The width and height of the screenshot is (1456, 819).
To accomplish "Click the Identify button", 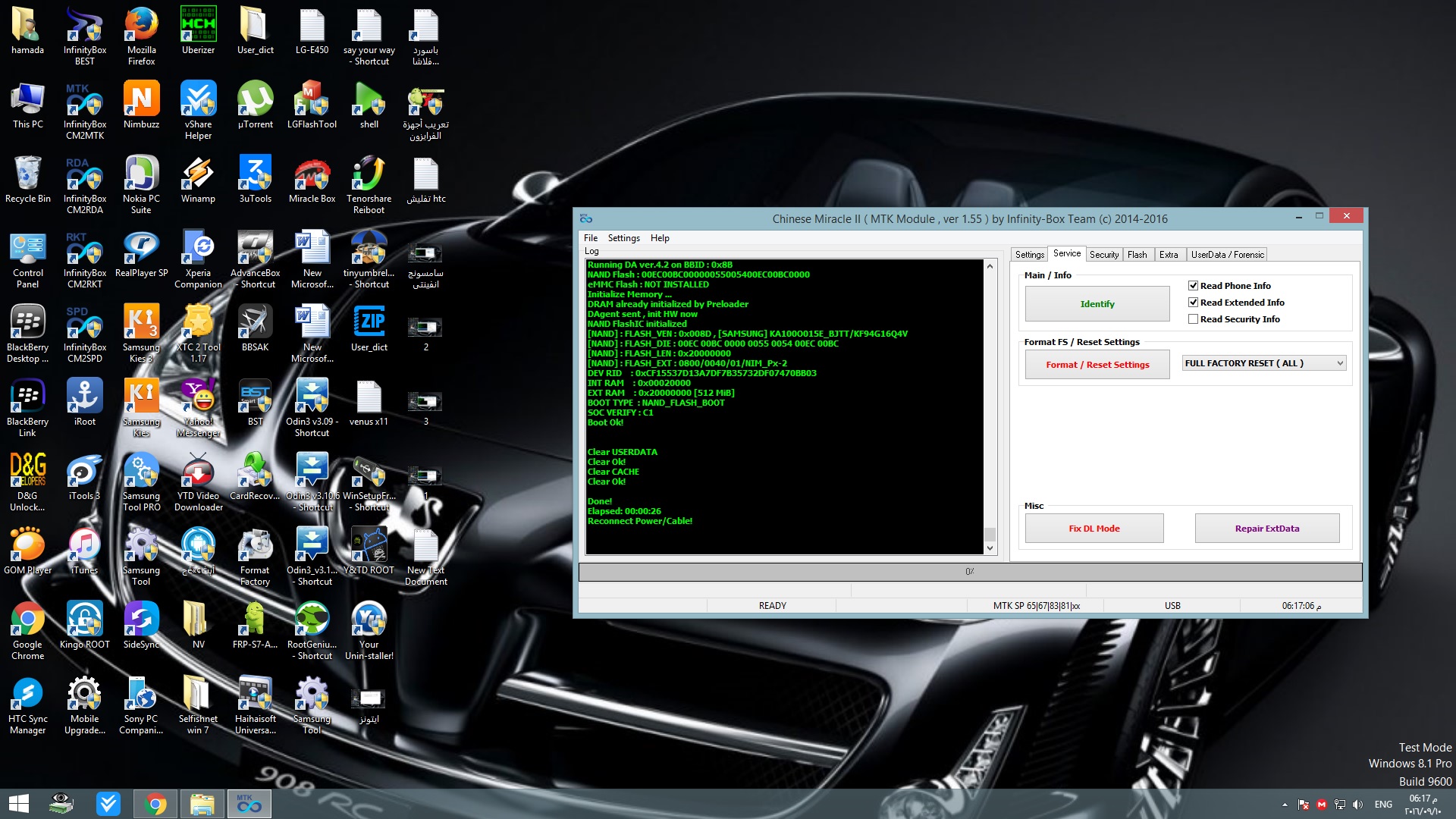I will 1097,304.
